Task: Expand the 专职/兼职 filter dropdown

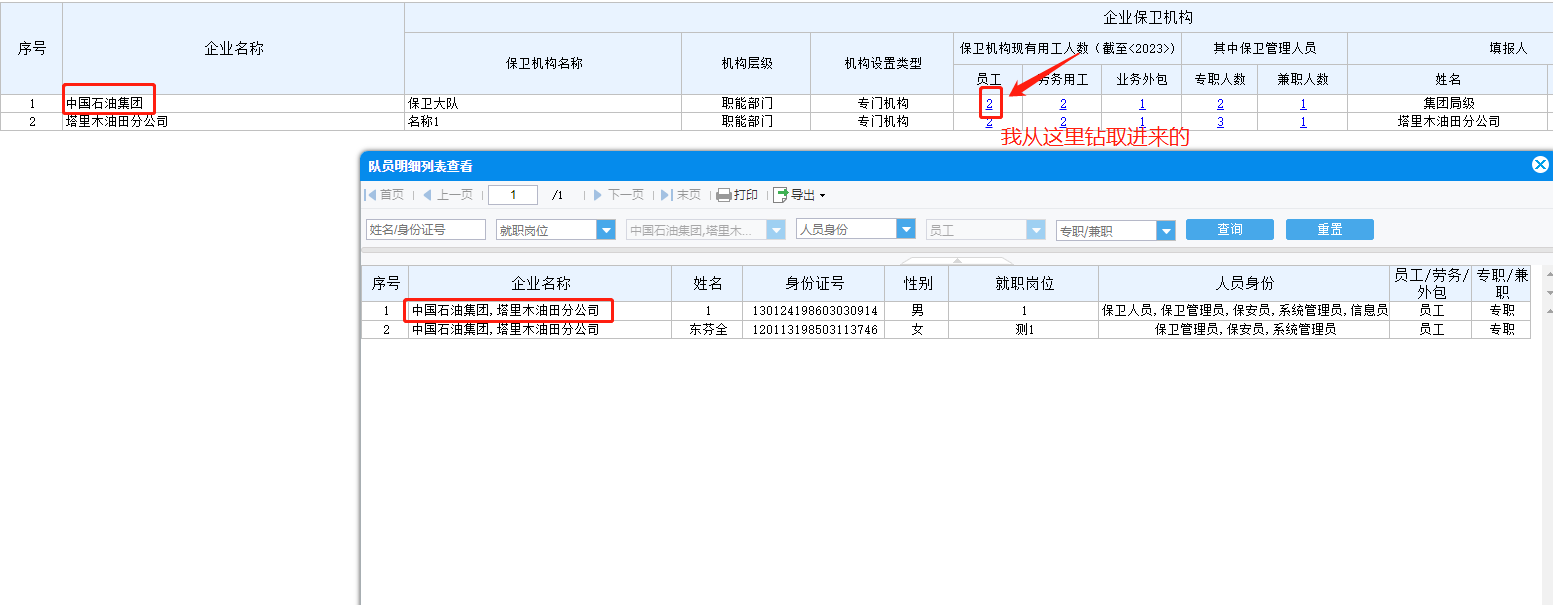Action: point(1166,231)
